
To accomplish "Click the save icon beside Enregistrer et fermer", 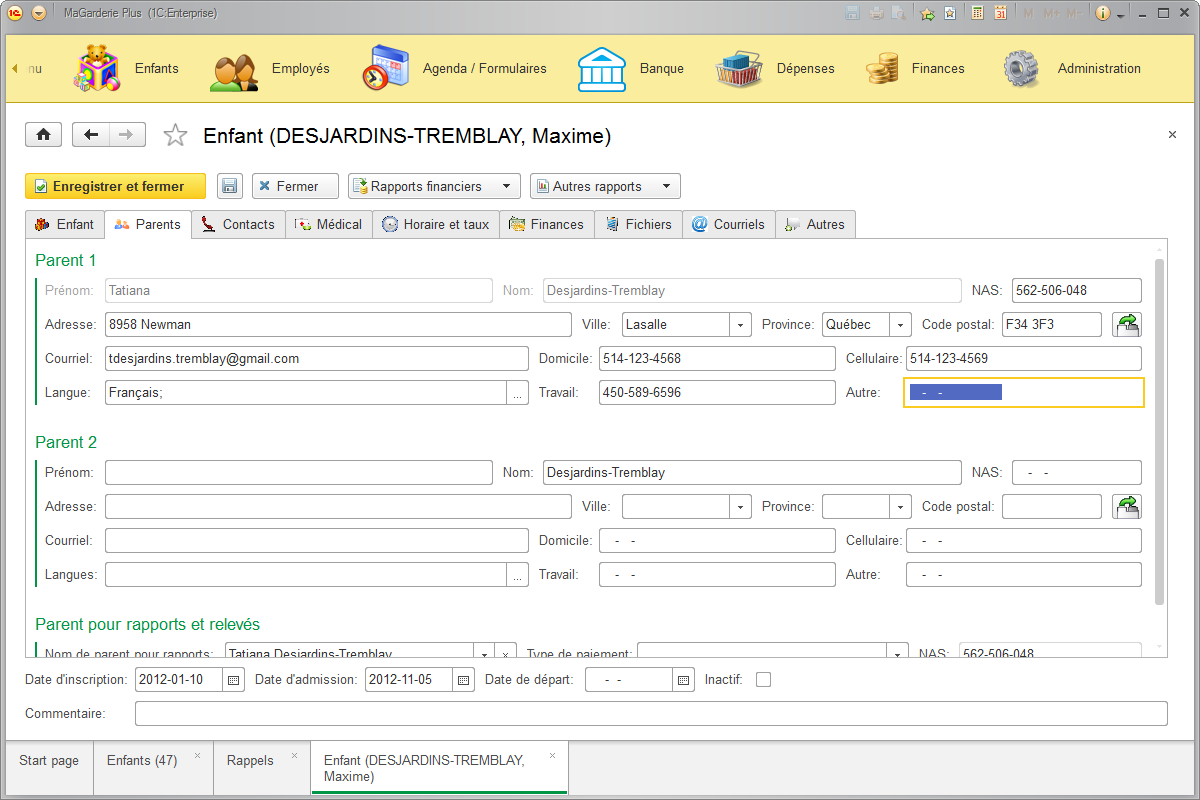I will tap(230, 185).
